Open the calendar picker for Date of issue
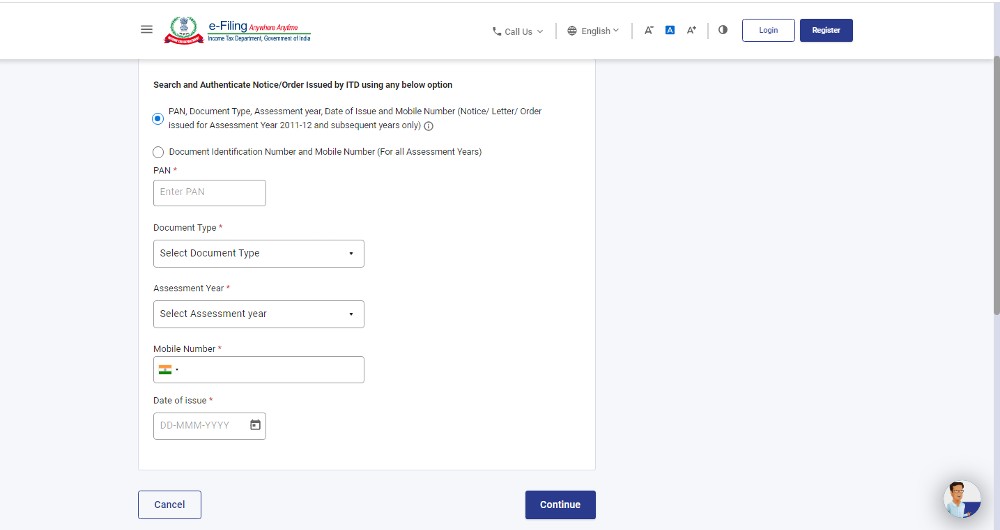The height and width of the screenshot is (530, 1000). (x=255, y=425)
